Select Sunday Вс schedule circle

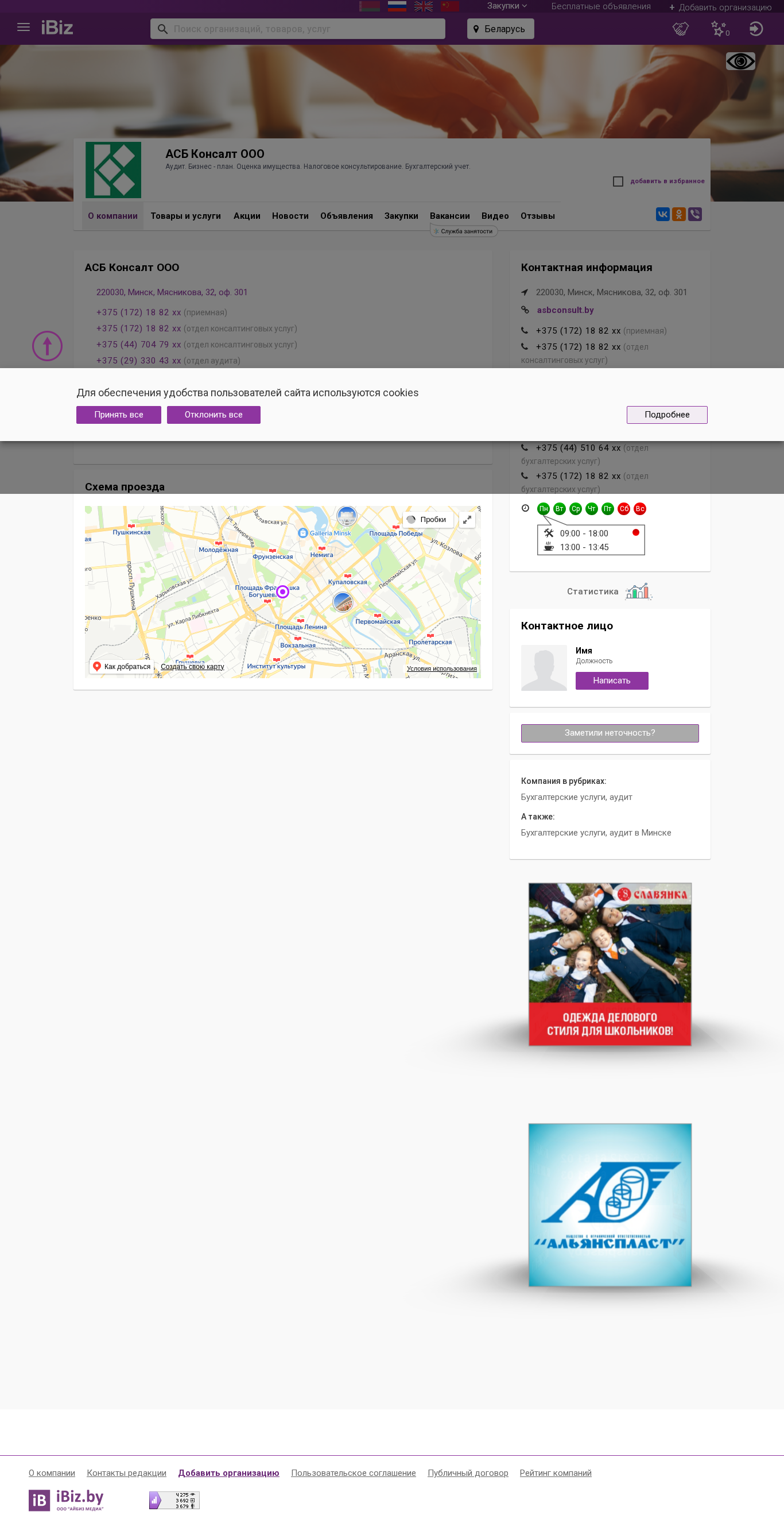[639, 509]
